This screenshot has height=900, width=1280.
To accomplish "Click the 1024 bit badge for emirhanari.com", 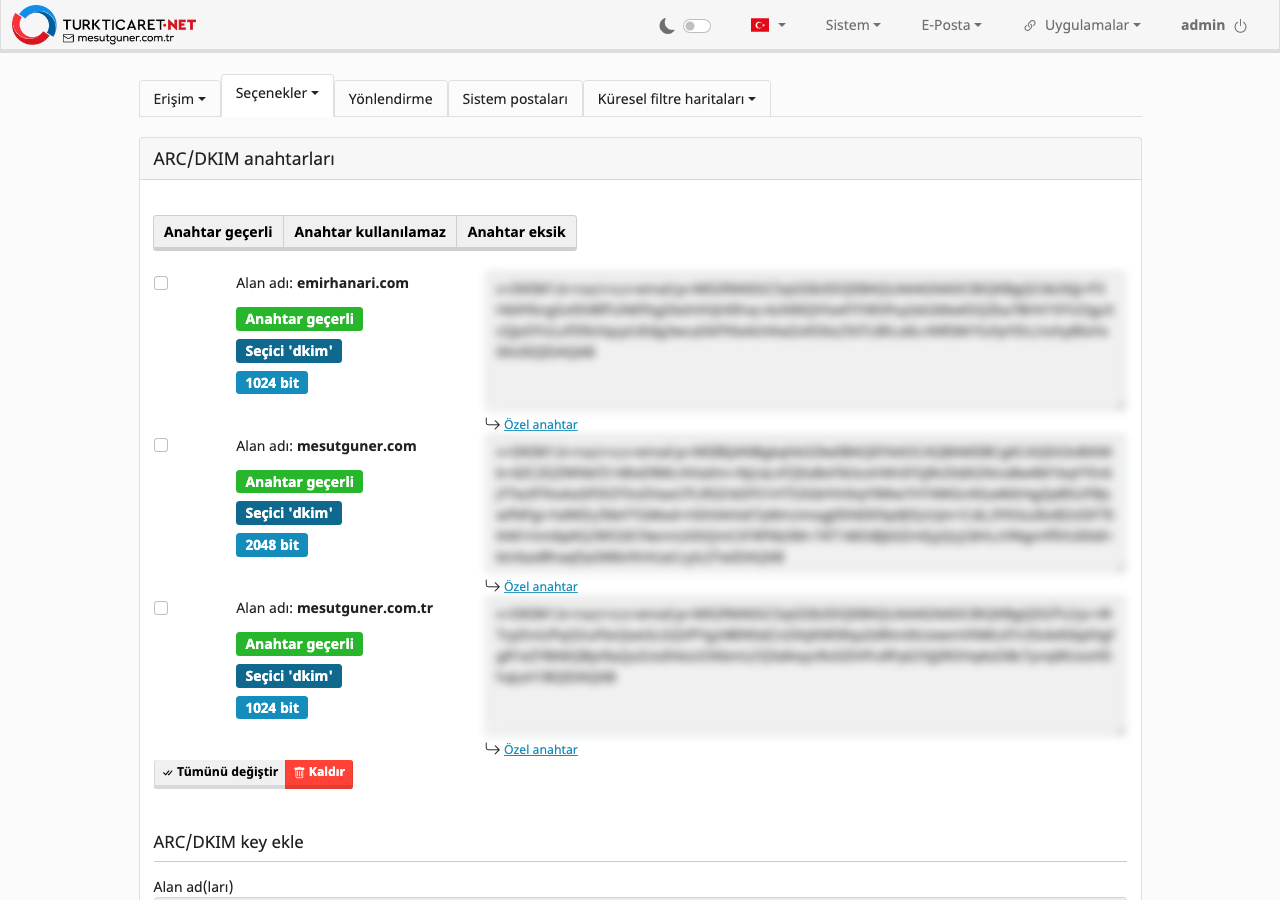I will [272, 383].
